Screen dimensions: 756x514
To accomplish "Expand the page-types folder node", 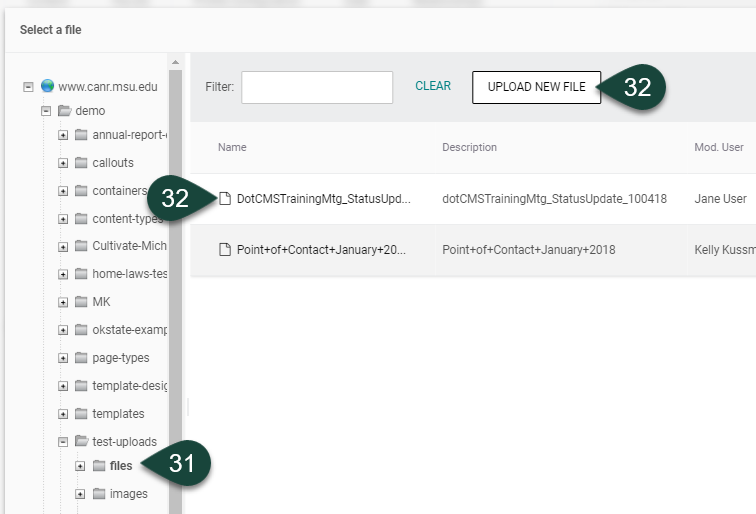I will click(63, 358).
